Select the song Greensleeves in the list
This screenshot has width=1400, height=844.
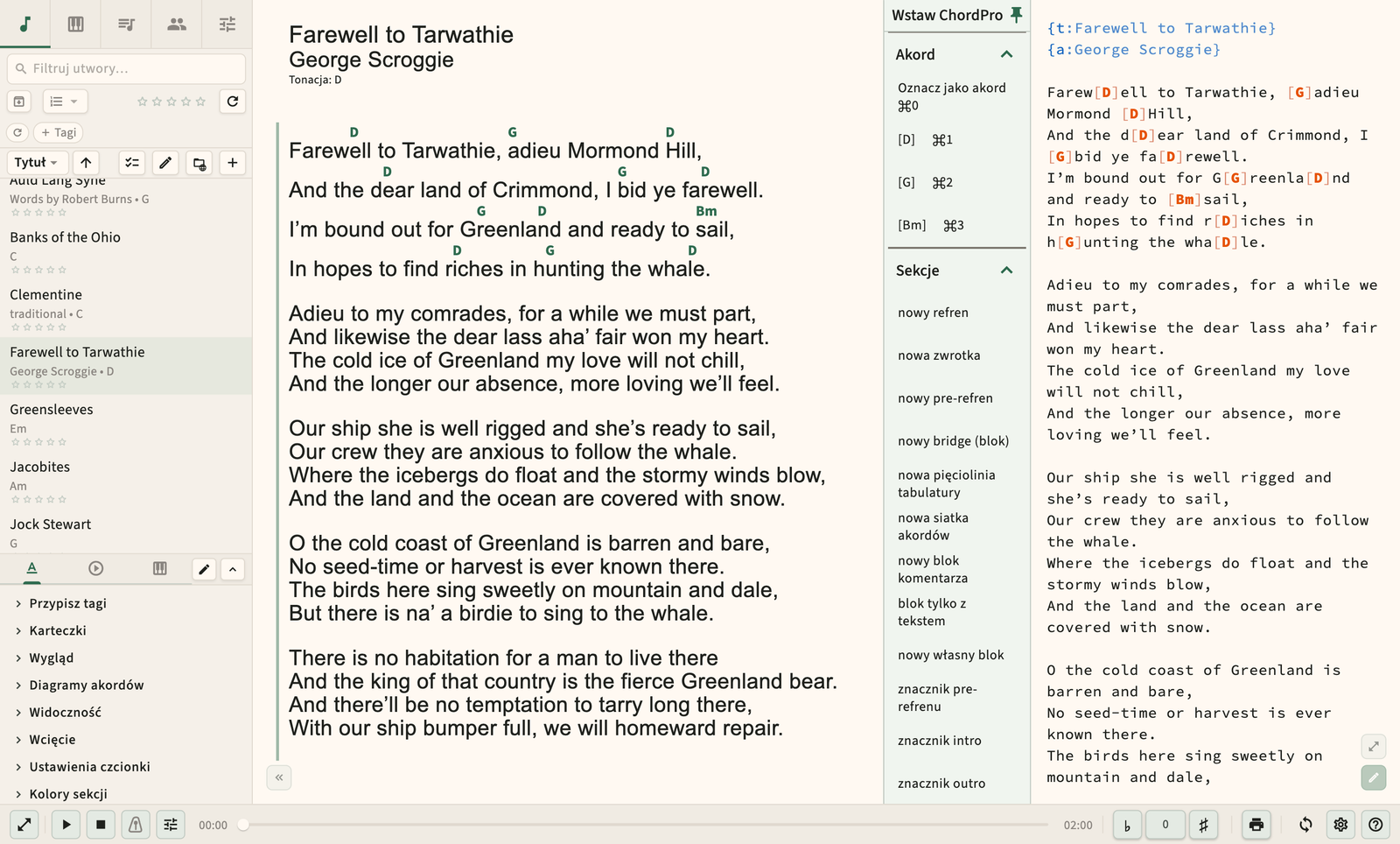pos(126,424)
